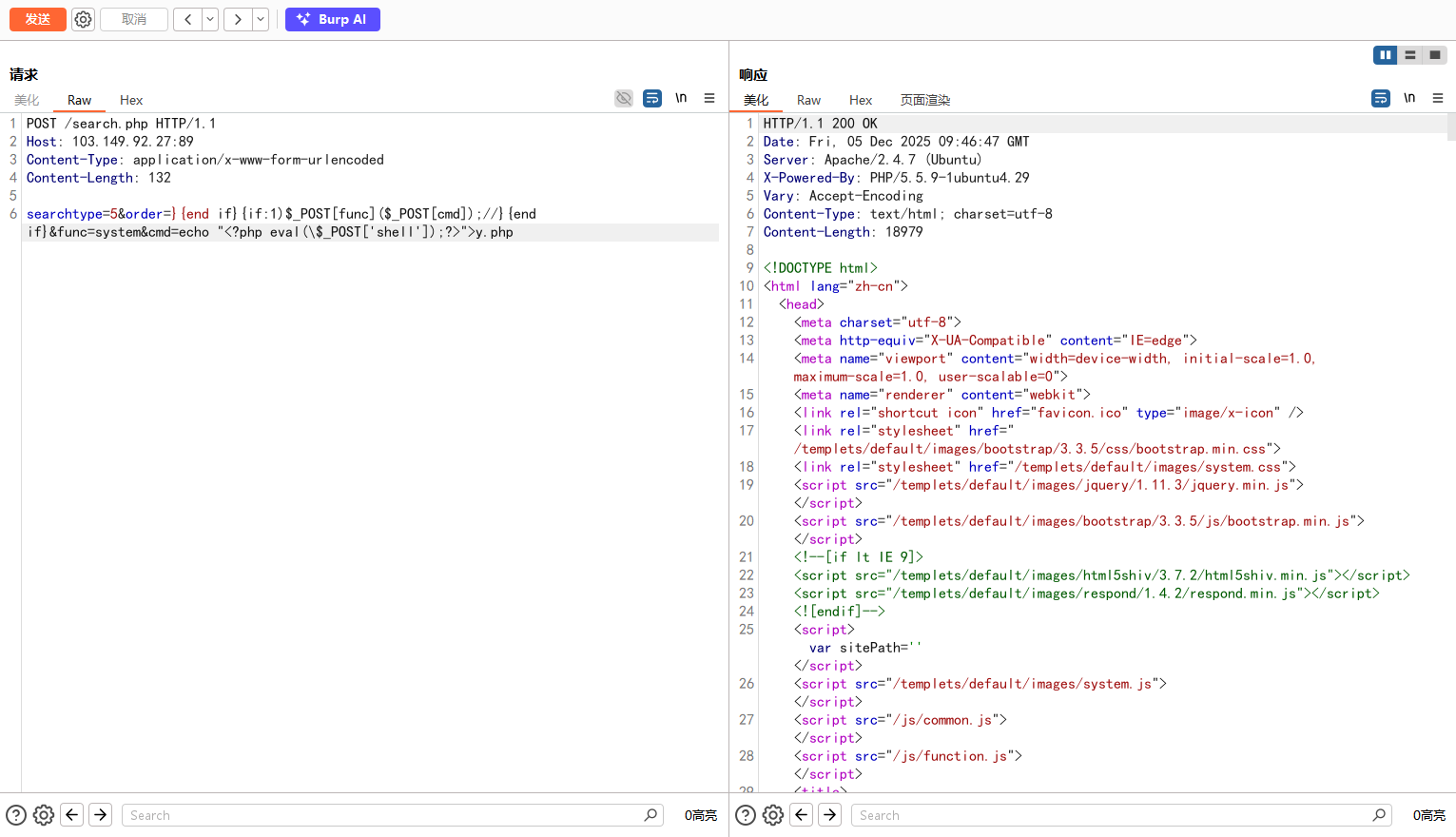Click the crossed-out eye icon in request panel
The image size is (1456, 837).
point(624,98)
